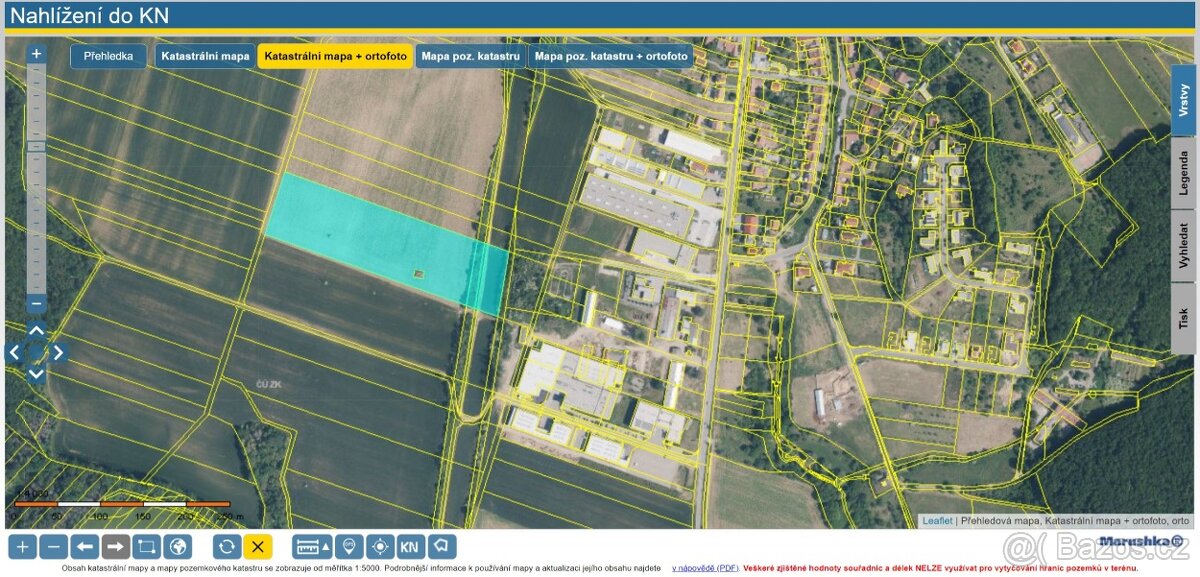This screenshot has height=577, width=1200.
Task: Click the zoom in plus button in bottom toolbar
Action: click(x=23, y=546)
